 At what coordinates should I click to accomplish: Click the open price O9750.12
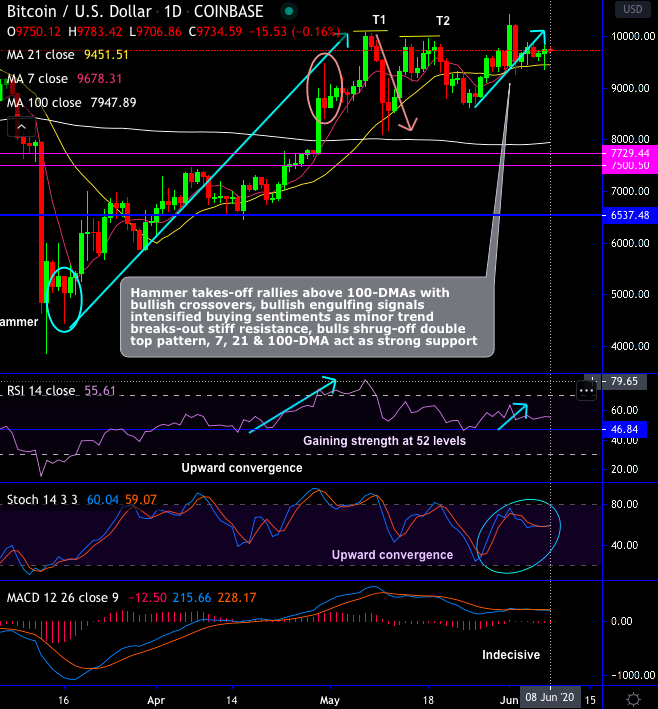tap(33, 32)
